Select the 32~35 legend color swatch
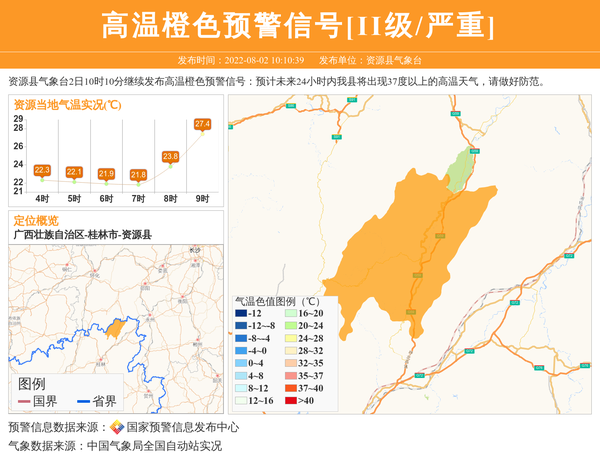The height and width of the screenshot is (471, 600). 291,363
